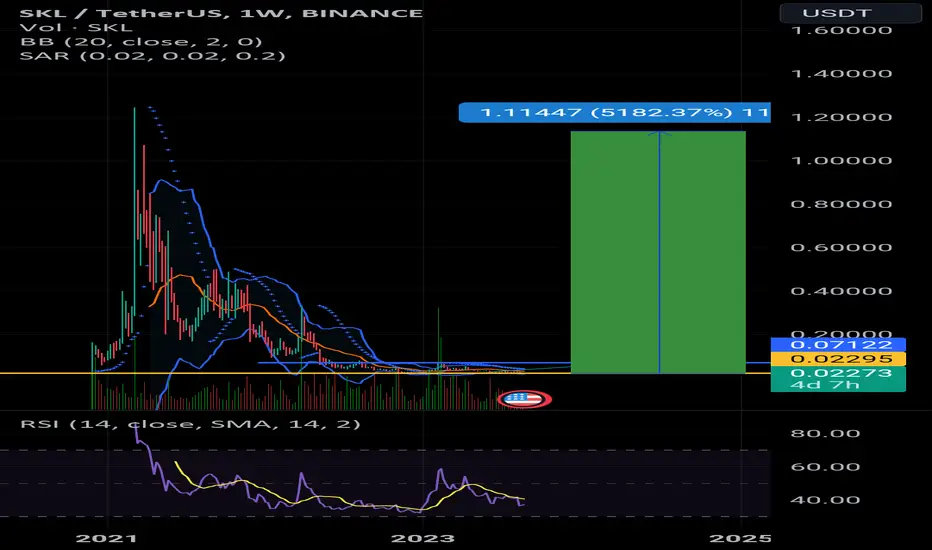Viewport: 932px width, 550px height.
Task: Select the RSI (14, close, SMA, 14, 2) legend
Action: click(190, 424)
